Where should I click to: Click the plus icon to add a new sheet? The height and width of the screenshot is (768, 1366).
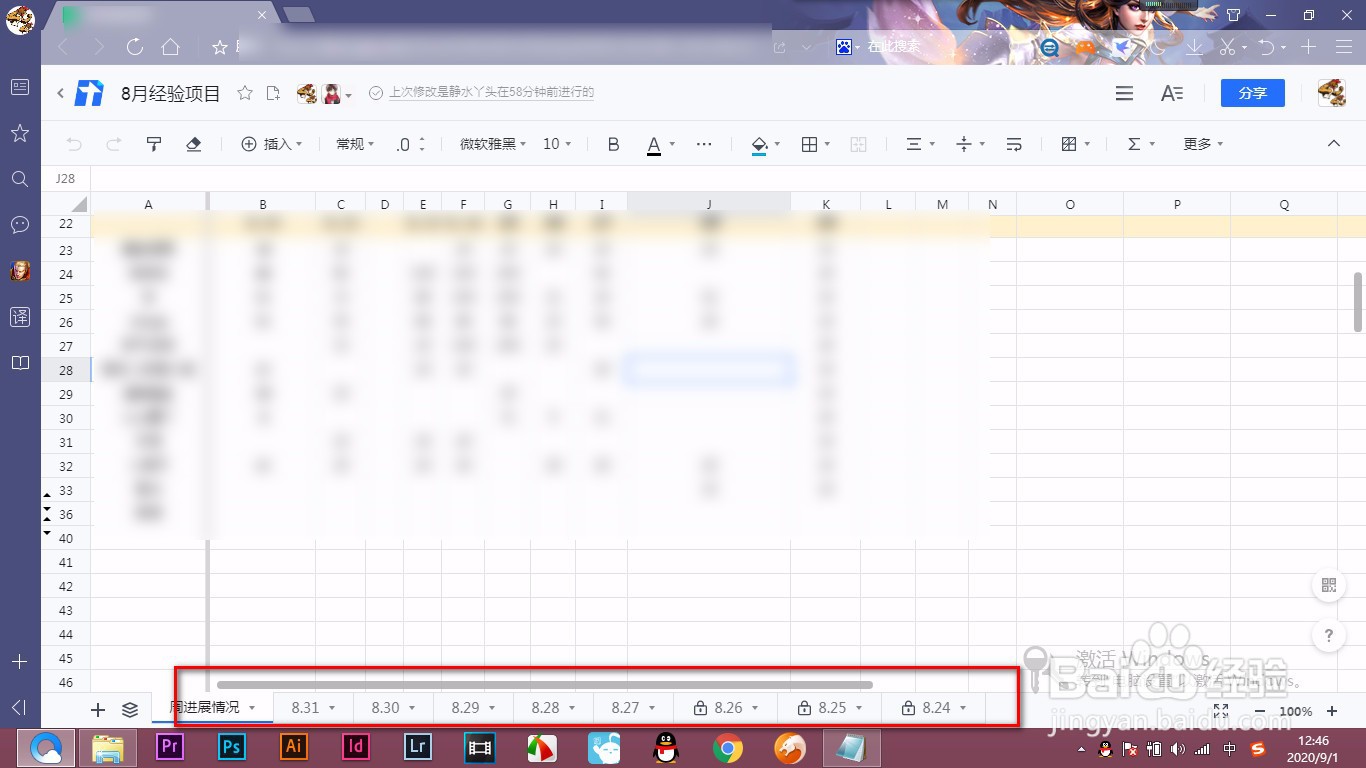point(97,709)
